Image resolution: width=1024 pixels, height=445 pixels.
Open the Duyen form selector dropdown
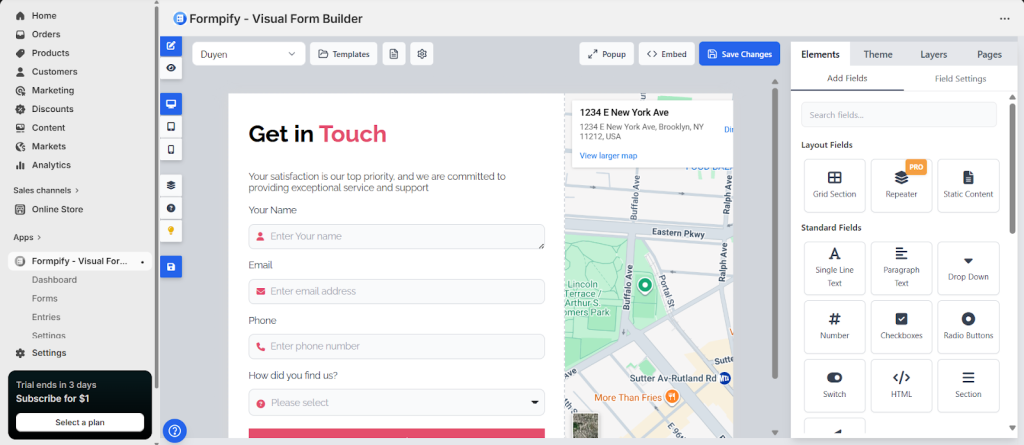click(x=248, y=54)
